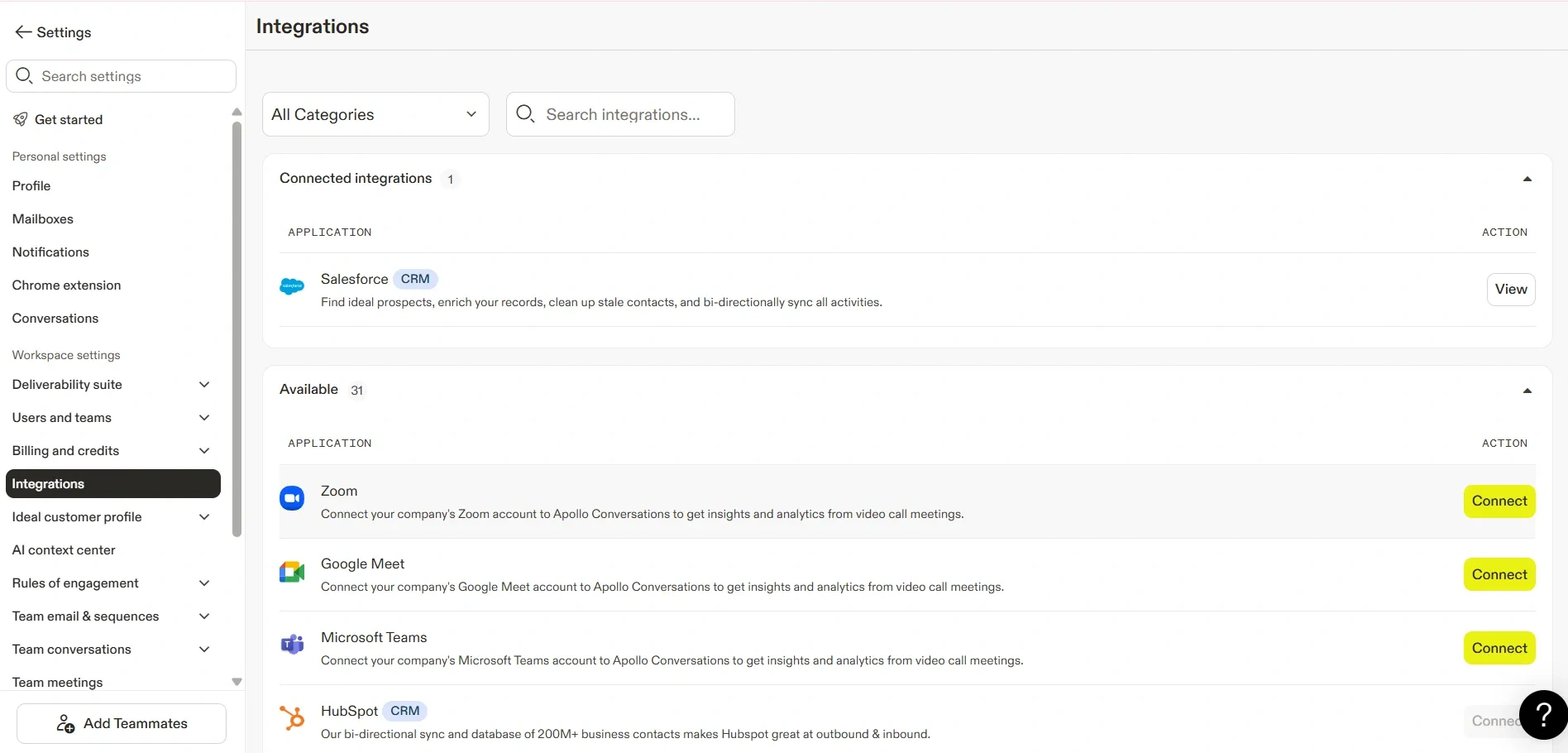Expand Deliverability suite in sidebar
This screenshot has width=1568, height=753.
(204, 385)
